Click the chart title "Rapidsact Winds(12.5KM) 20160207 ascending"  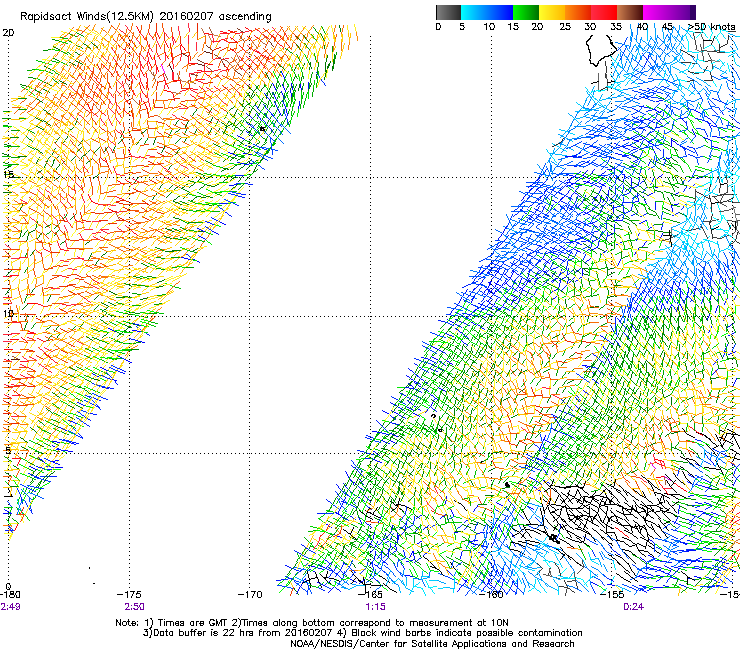146,17
